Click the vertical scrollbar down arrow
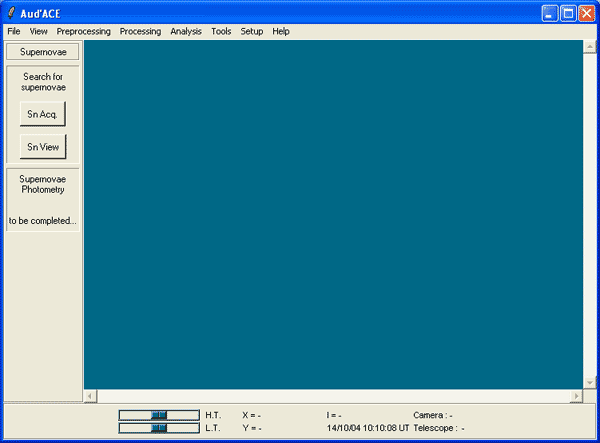Image resolution: width=600 pixels, height=443 pixels. [590, 383]
